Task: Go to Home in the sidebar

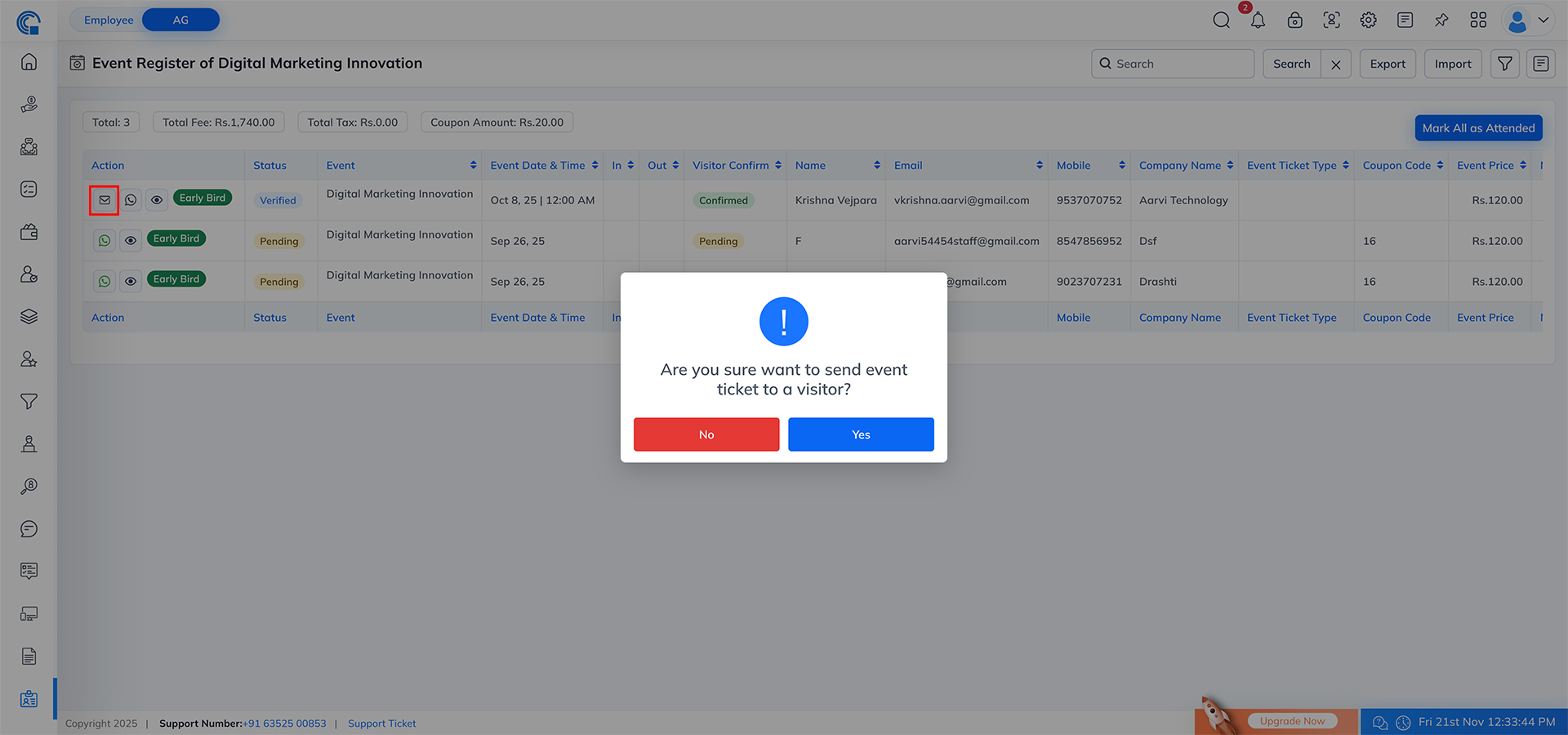Action: [x=29, y=62]
